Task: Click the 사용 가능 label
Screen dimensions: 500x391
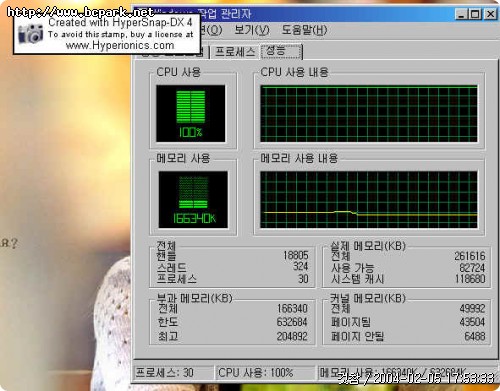Action: point(352,268)
